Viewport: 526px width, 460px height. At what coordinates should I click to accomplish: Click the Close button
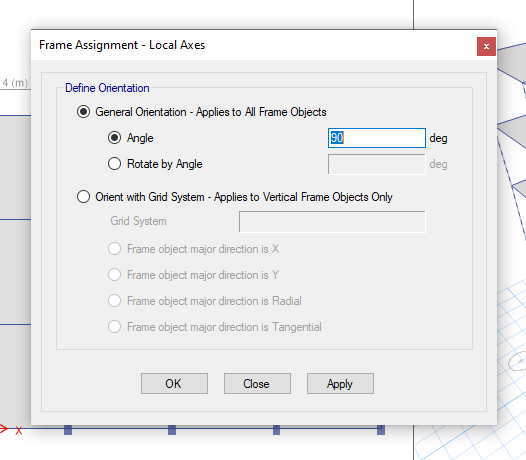257,384
